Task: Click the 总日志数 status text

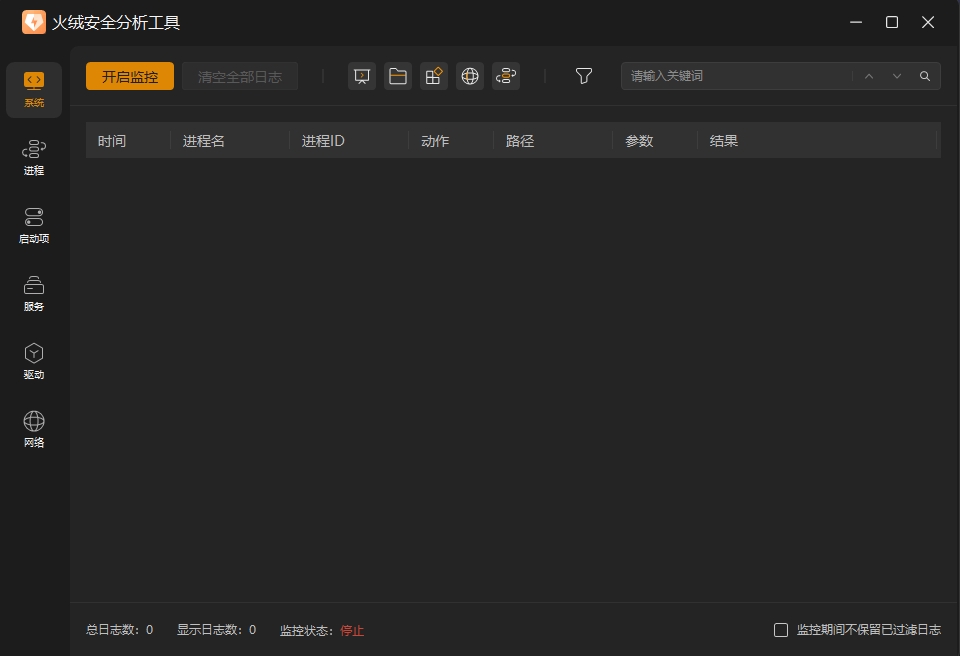Action: [x=119, y=630]
